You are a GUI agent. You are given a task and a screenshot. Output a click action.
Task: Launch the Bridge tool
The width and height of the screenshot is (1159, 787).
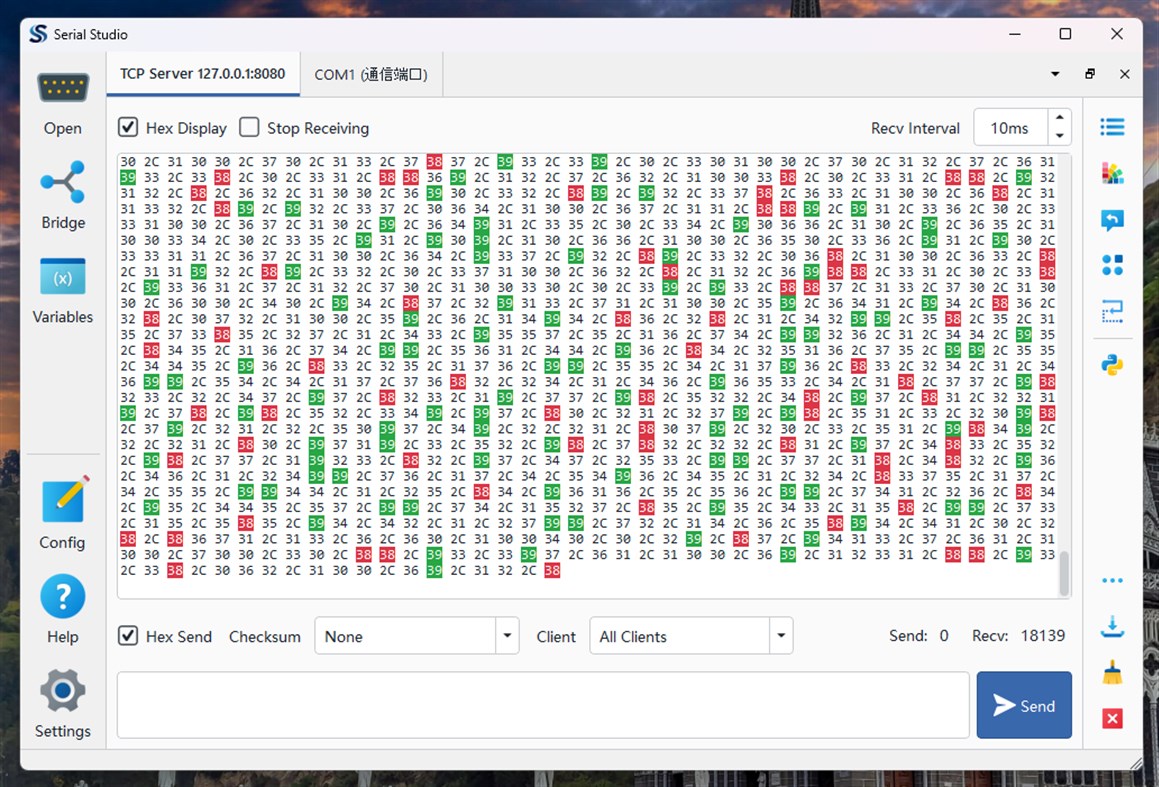pos(63,195)
